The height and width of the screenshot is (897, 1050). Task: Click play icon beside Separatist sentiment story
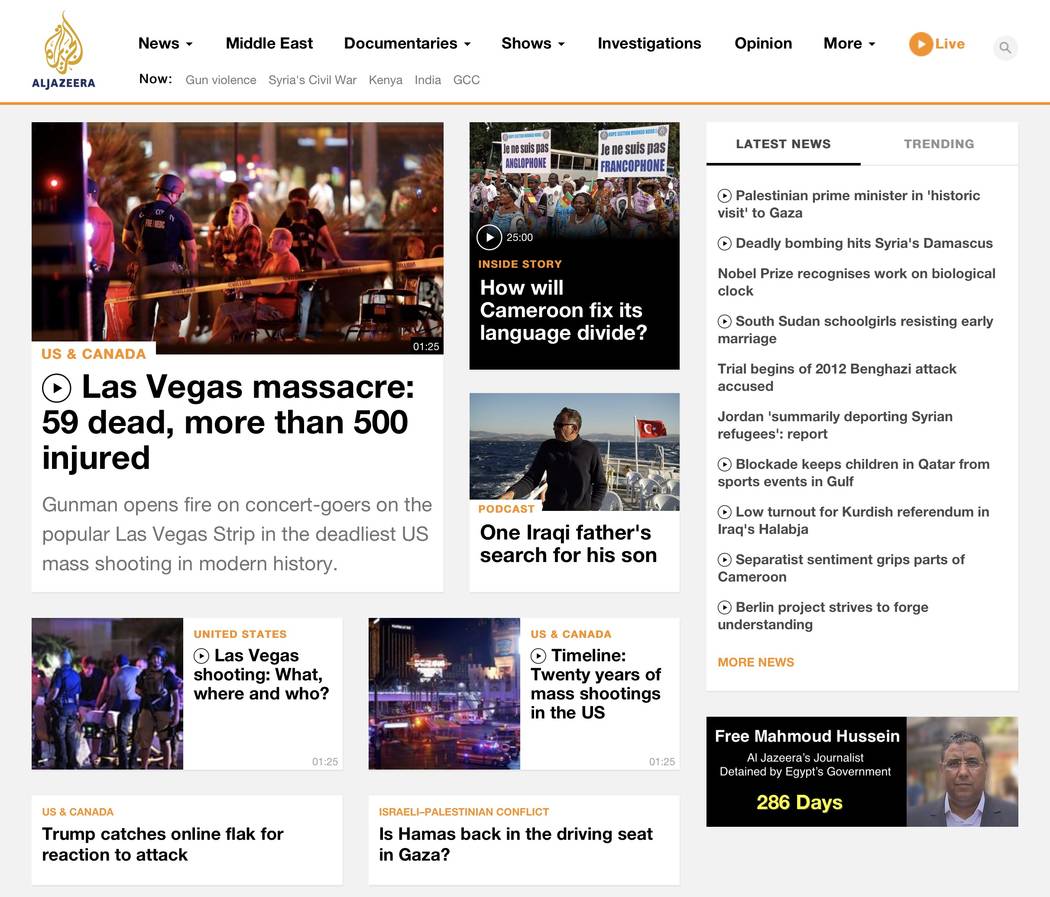[x=725, y=560]
